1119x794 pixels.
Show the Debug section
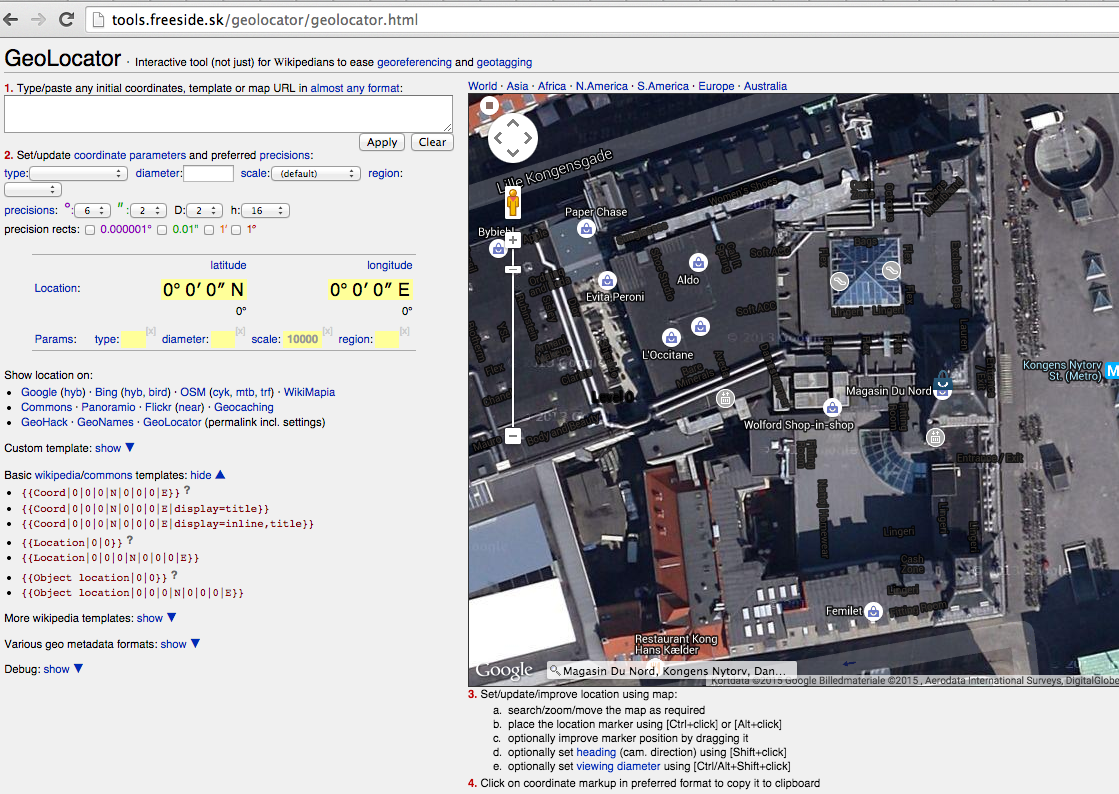click(63, 669)
